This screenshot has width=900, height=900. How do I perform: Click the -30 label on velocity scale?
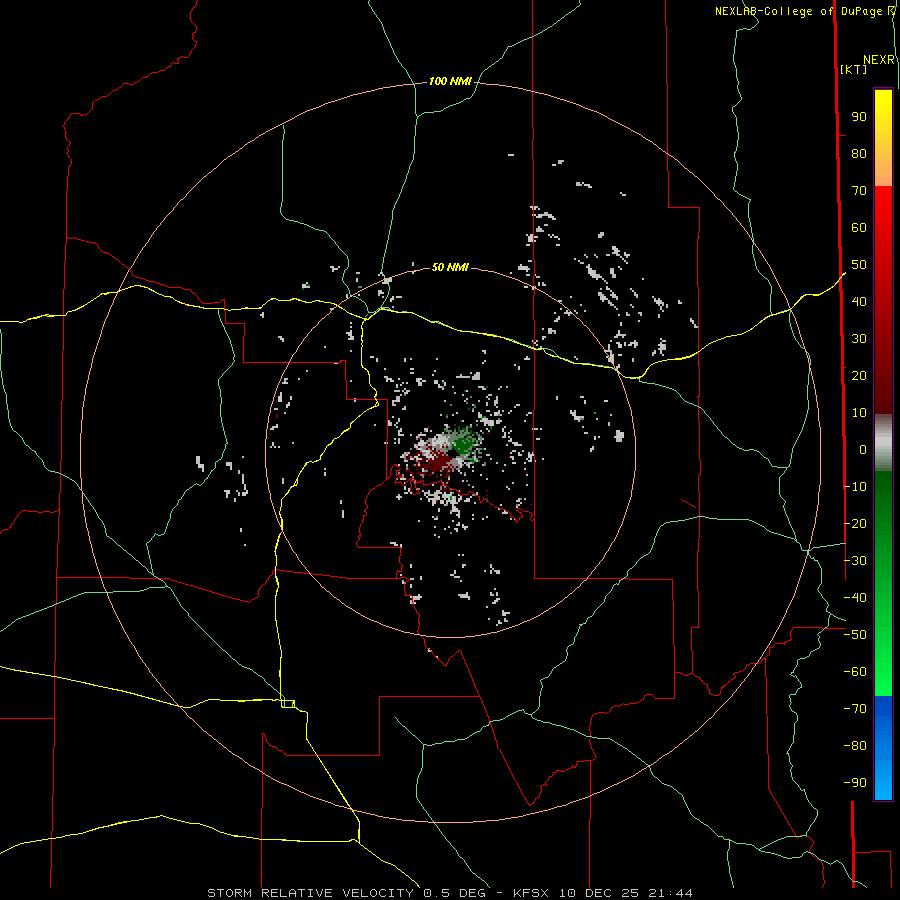tap(855, 561)
